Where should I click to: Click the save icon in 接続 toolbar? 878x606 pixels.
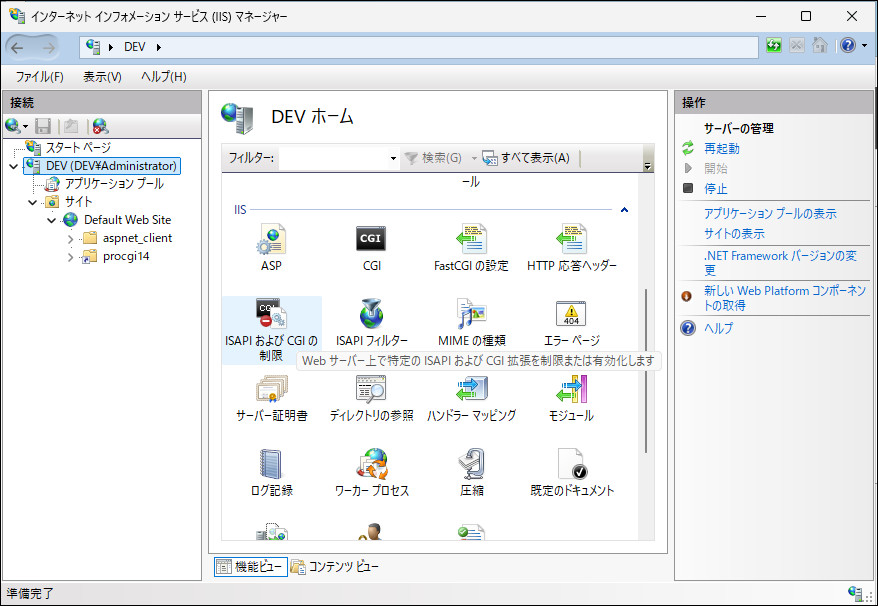(43, 127)
